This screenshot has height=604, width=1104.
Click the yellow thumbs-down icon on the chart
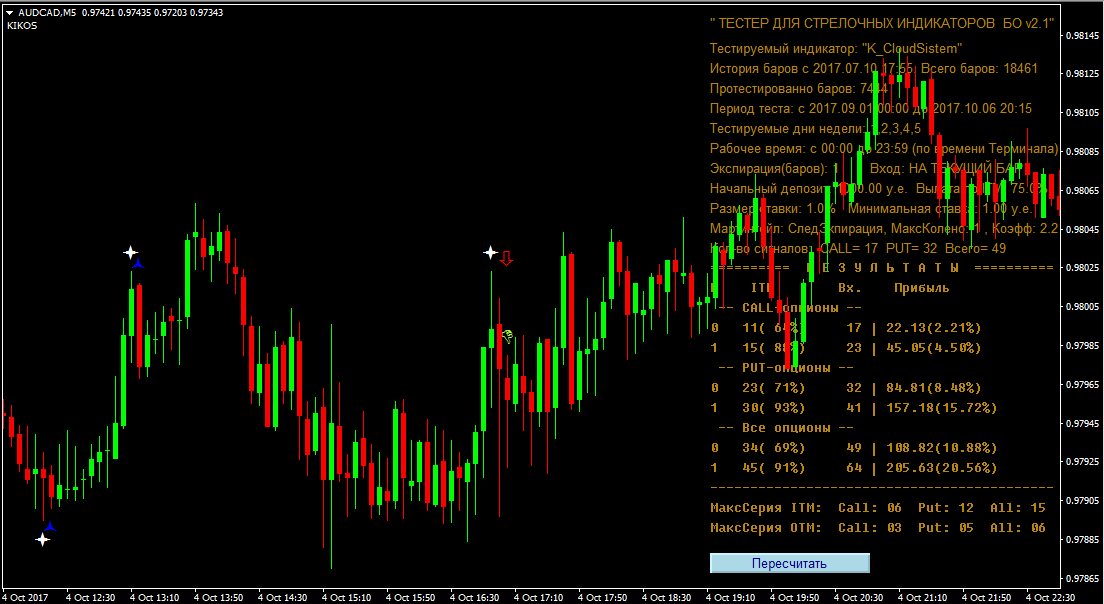coord(507,336)
